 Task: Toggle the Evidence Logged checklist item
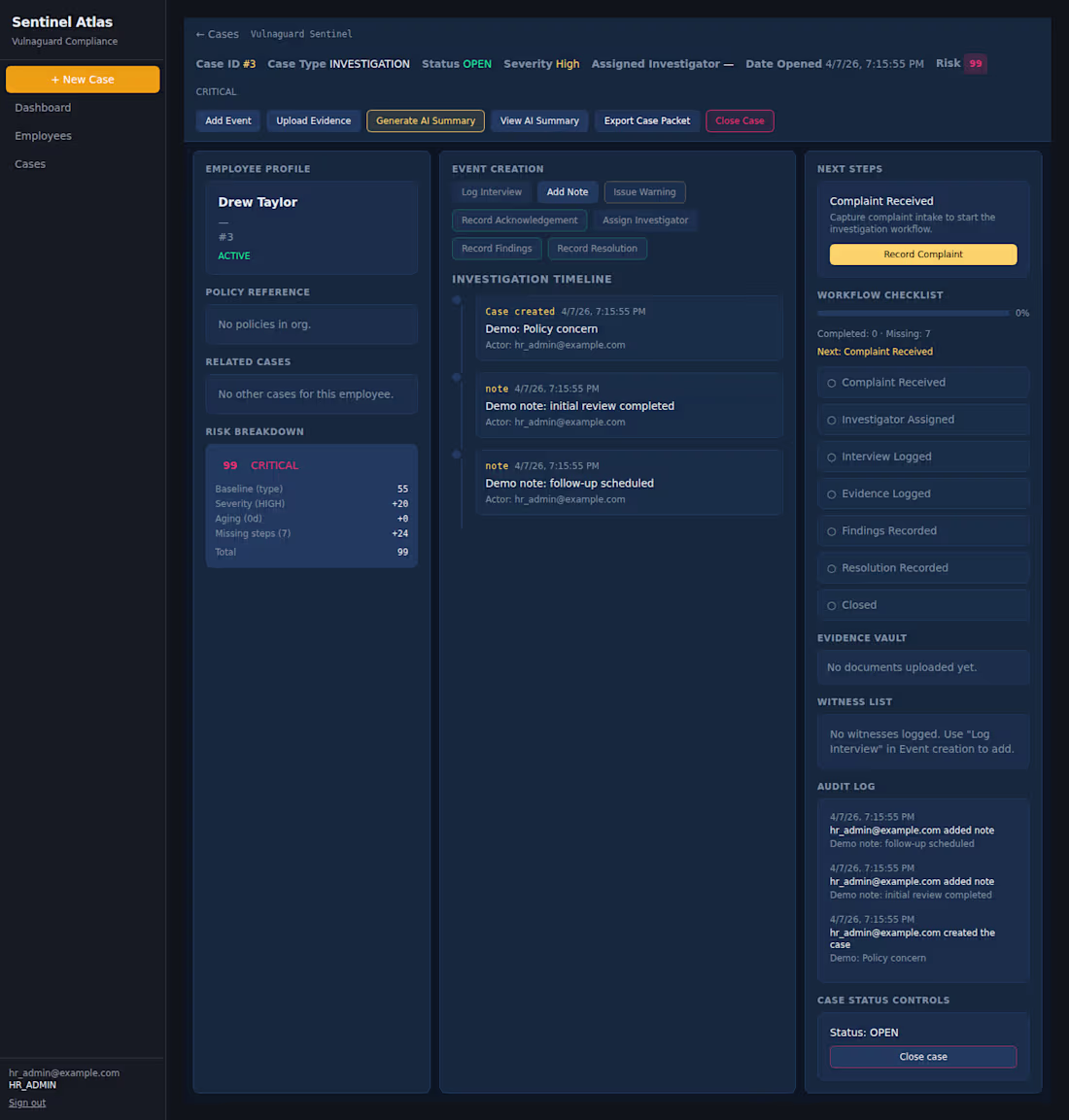pos(922,492)
